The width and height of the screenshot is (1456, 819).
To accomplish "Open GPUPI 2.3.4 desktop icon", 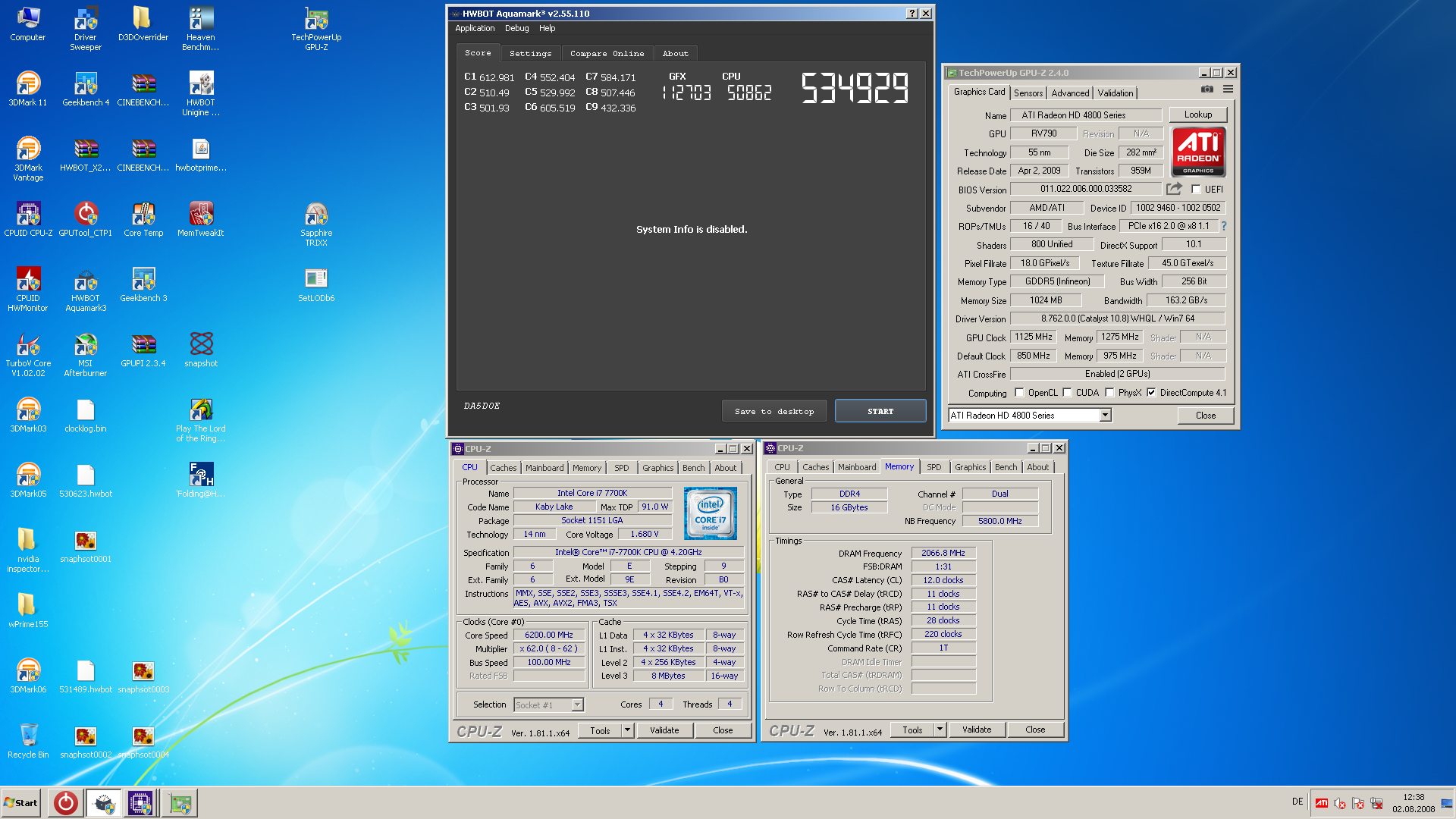I will tap(143, 350).
